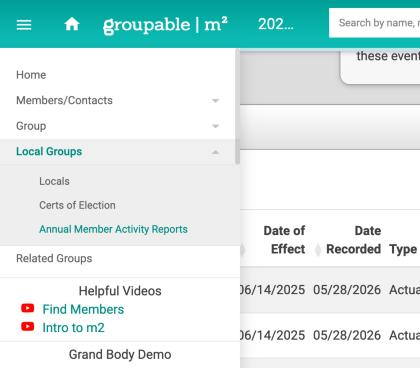Open the Find Members video link

[x=83, y=309]
